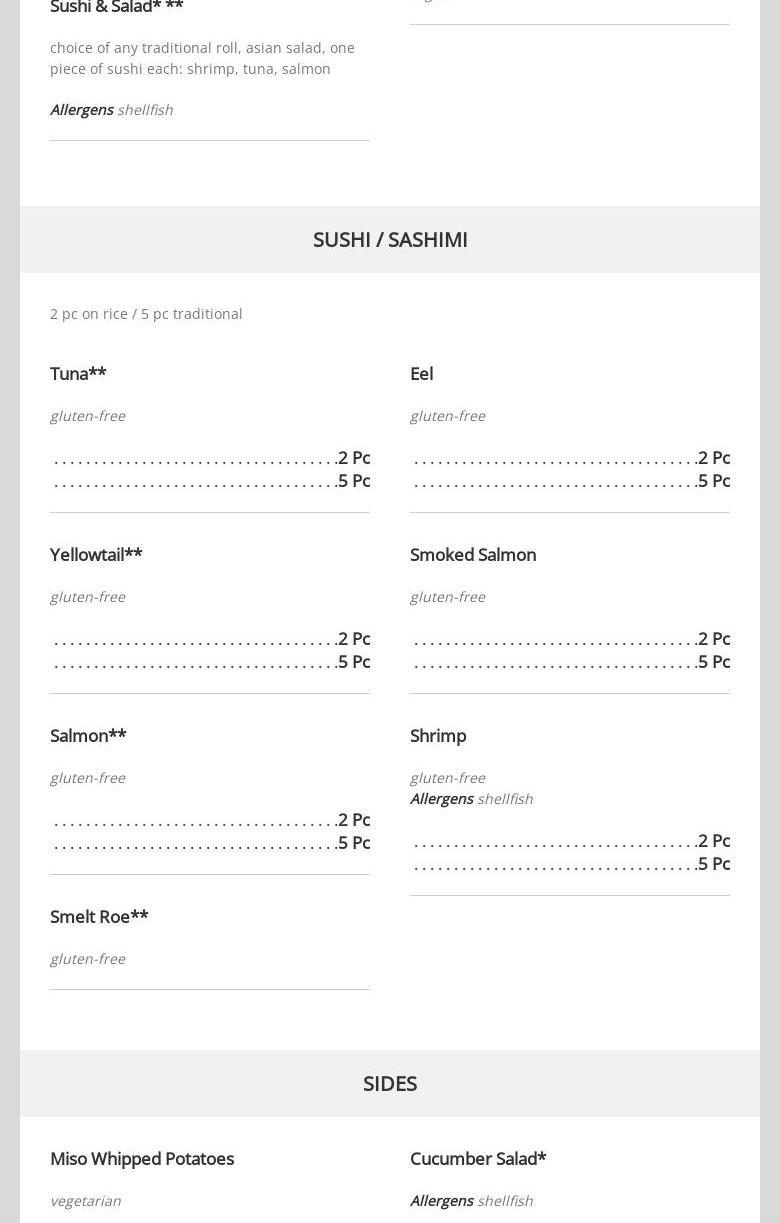
Task: Select the Cucumber Salad side heading
Action: pyautogui.click(x=478, y=1158)
